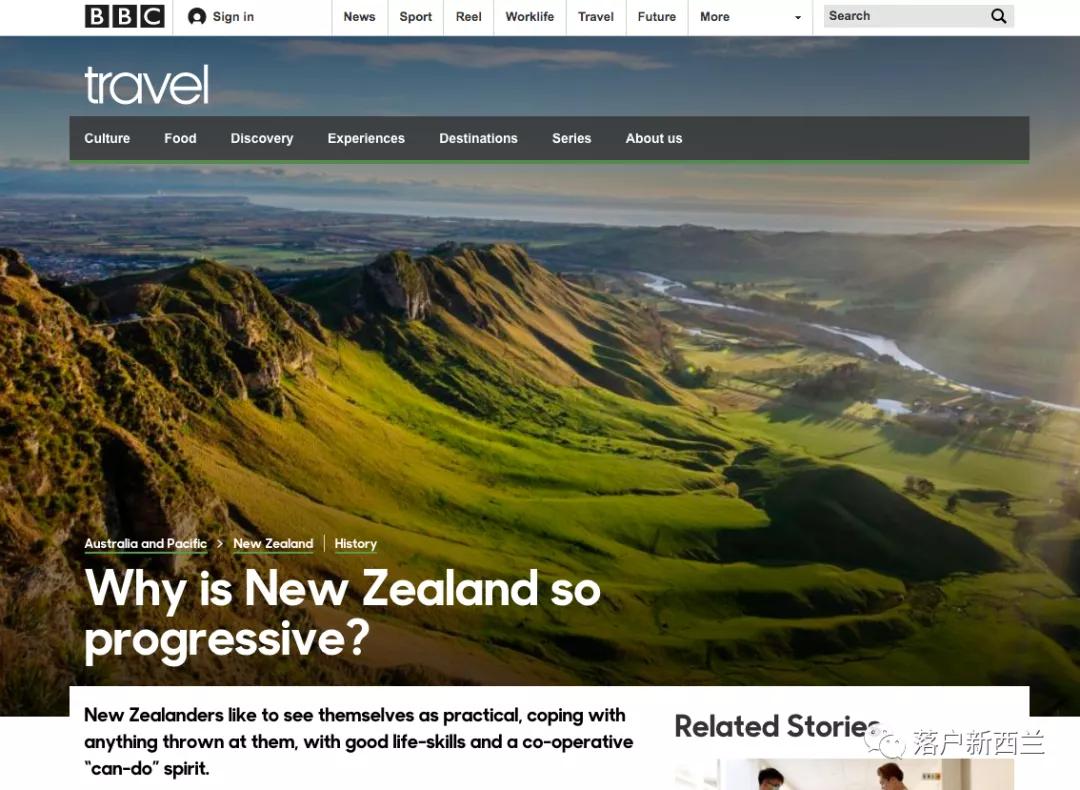Open the News menu item

point(360,17)
